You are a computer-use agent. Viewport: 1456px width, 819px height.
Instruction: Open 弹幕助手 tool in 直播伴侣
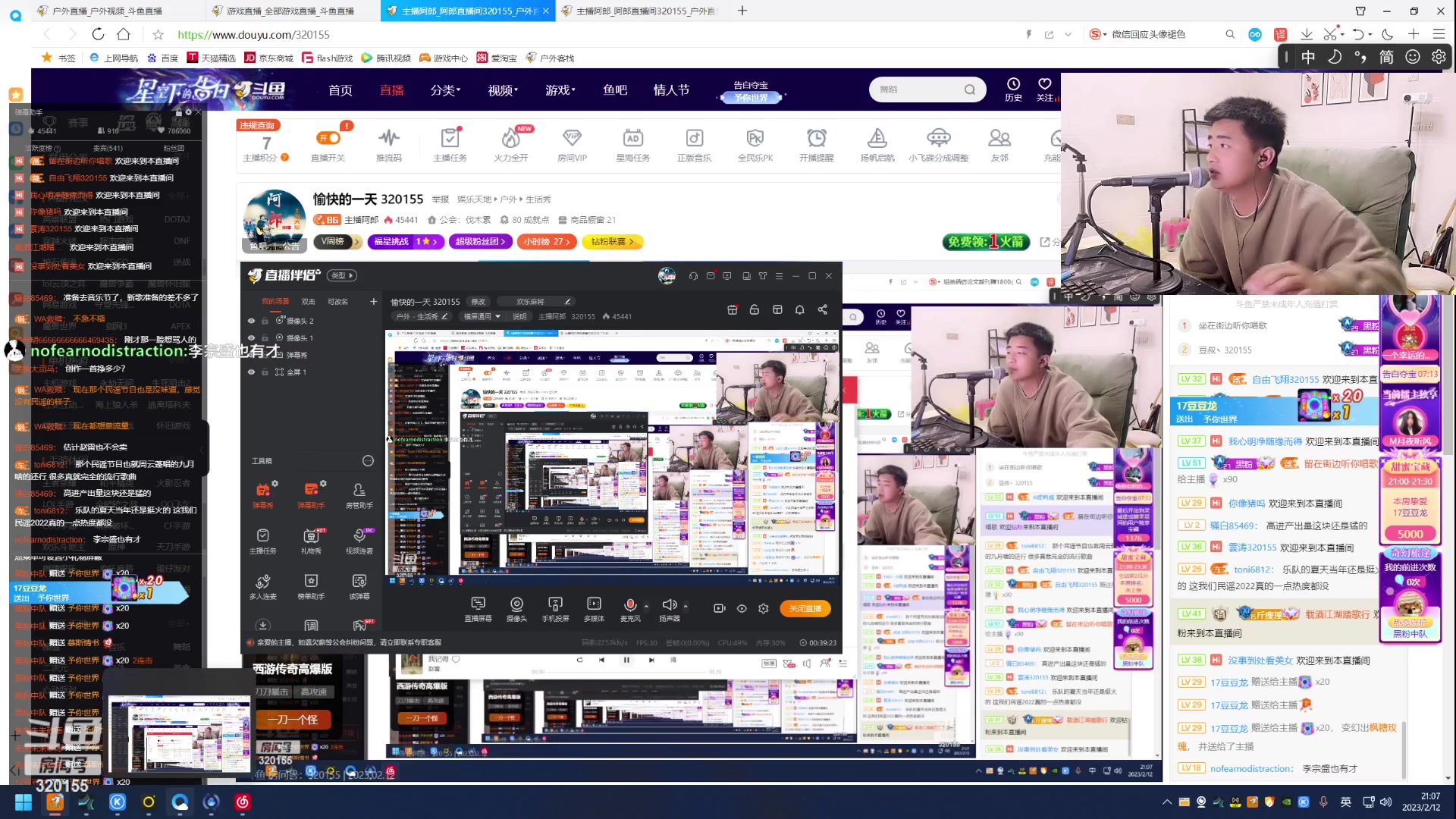pos(311,494)
